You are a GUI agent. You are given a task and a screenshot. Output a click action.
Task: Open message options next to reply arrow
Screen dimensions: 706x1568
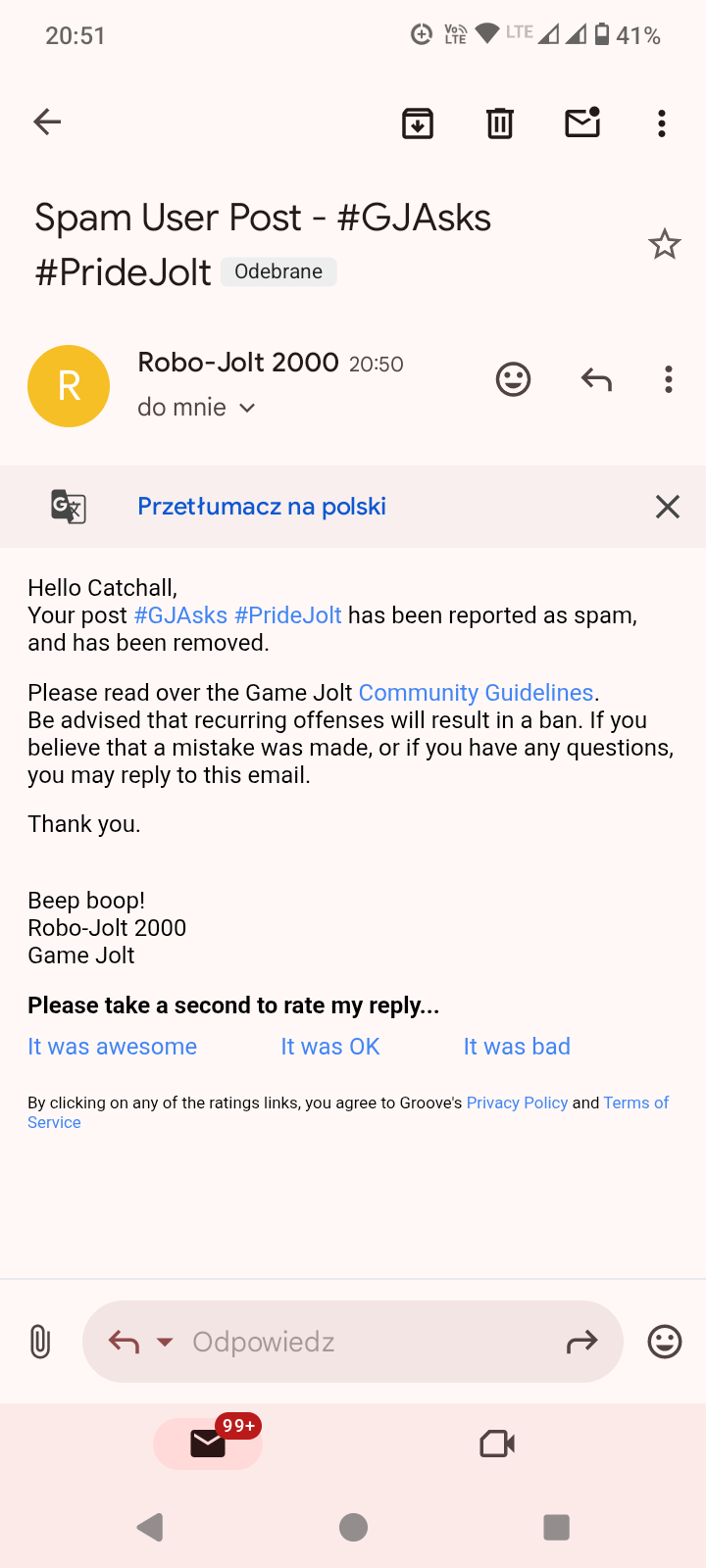(x=669, y=379)
